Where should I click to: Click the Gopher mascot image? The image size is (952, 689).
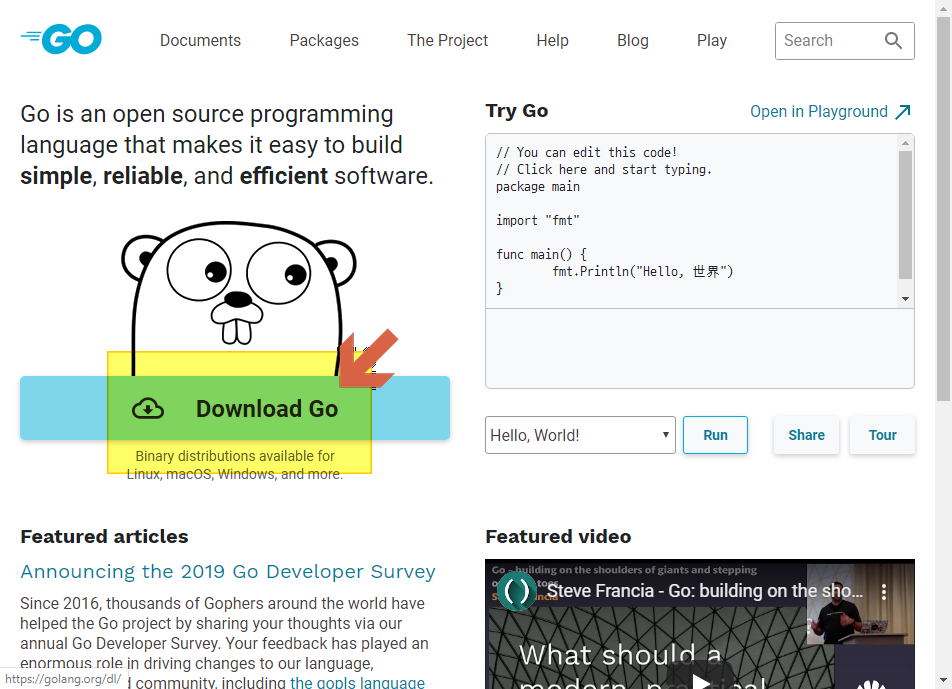click(238, 299)
